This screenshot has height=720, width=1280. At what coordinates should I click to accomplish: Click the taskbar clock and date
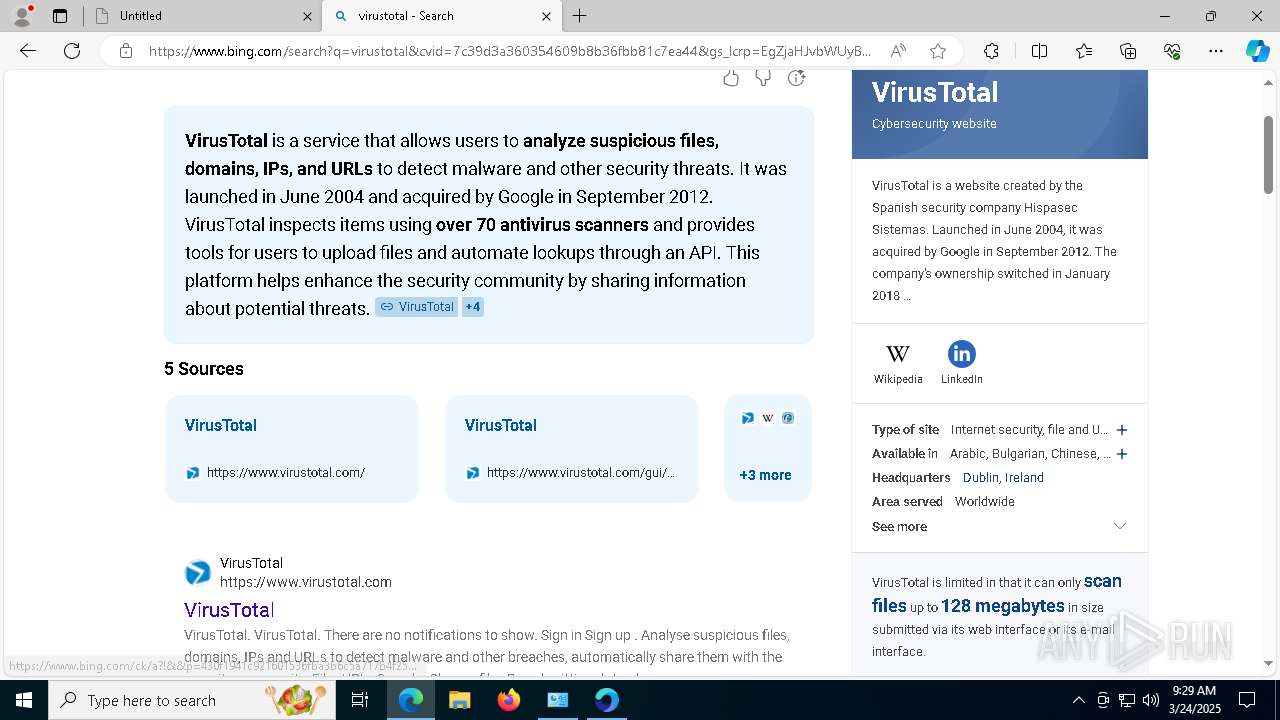1193,700
